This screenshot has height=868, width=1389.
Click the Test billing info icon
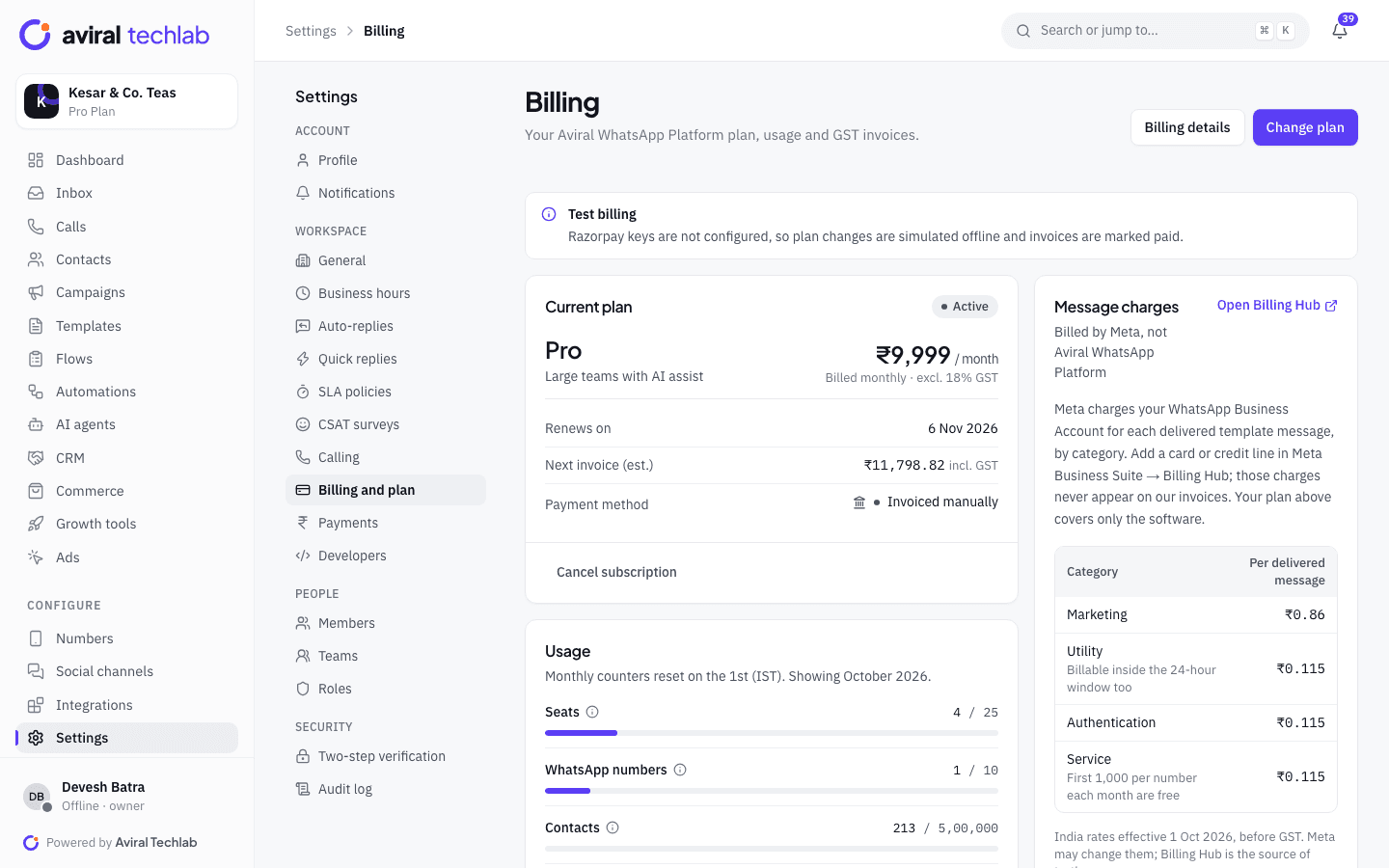pyautogui.click(x=549, y=214)
